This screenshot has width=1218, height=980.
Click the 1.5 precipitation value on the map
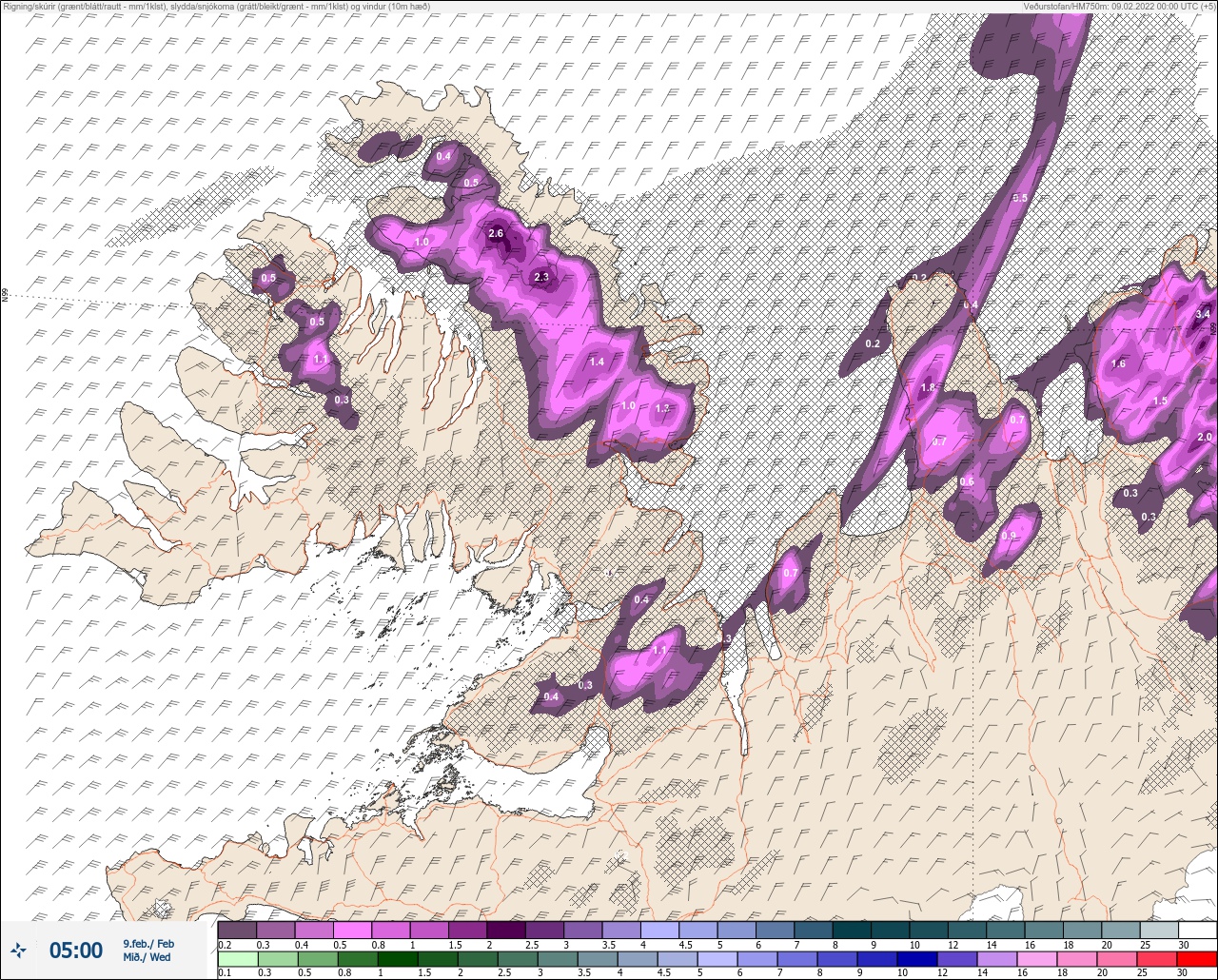click(x=1160, y=402)
